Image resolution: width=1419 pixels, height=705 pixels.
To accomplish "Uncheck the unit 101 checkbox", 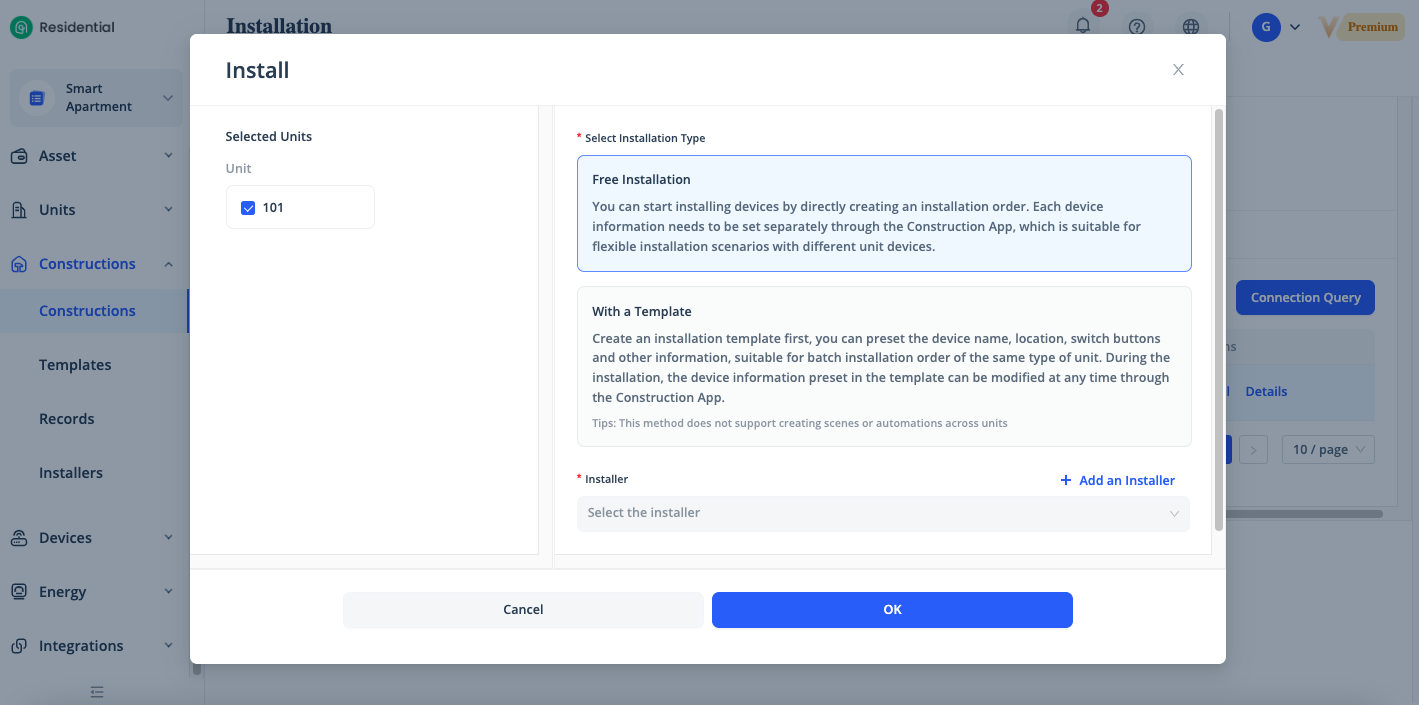I will pyautogui.click(x=249, y=208).
